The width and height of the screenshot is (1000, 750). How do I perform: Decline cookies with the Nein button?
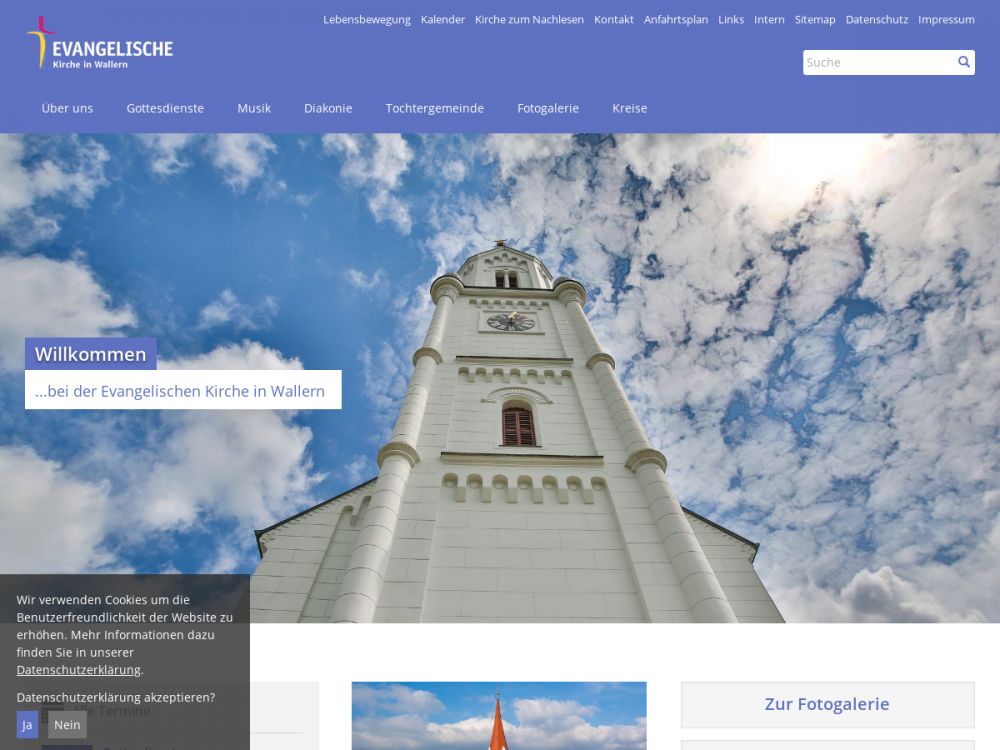pos(67,725)
